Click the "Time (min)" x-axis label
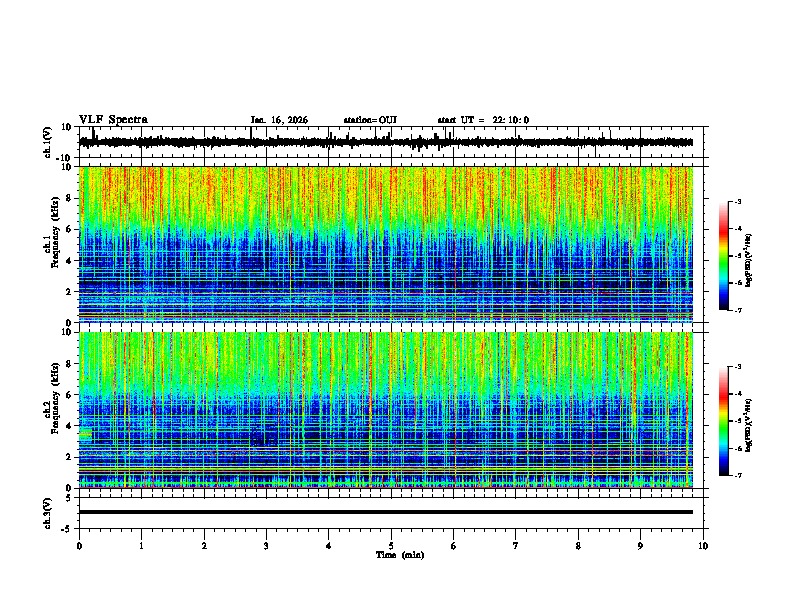This screenshot has height=612, width=792. point(400,555)
